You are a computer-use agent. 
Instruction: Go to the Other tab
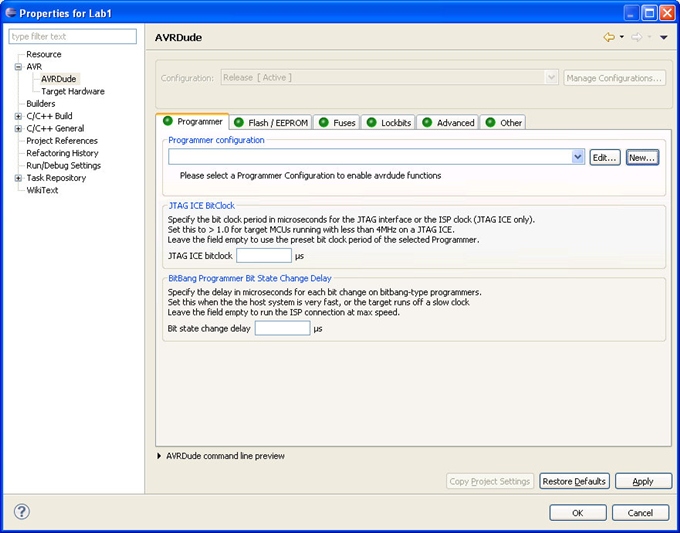504,123
